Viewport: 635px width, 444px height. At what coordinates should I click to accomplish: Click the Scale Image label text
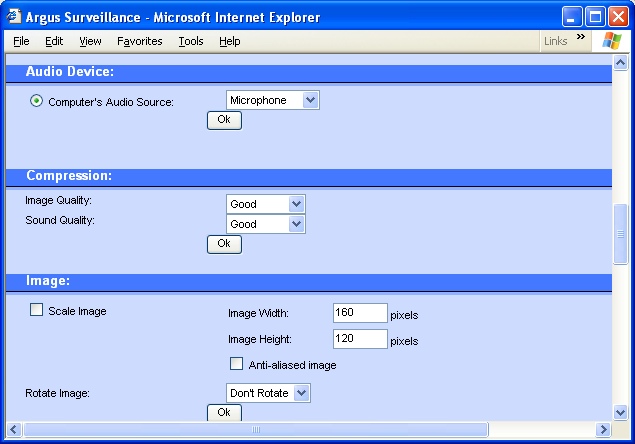coord(77,311)
